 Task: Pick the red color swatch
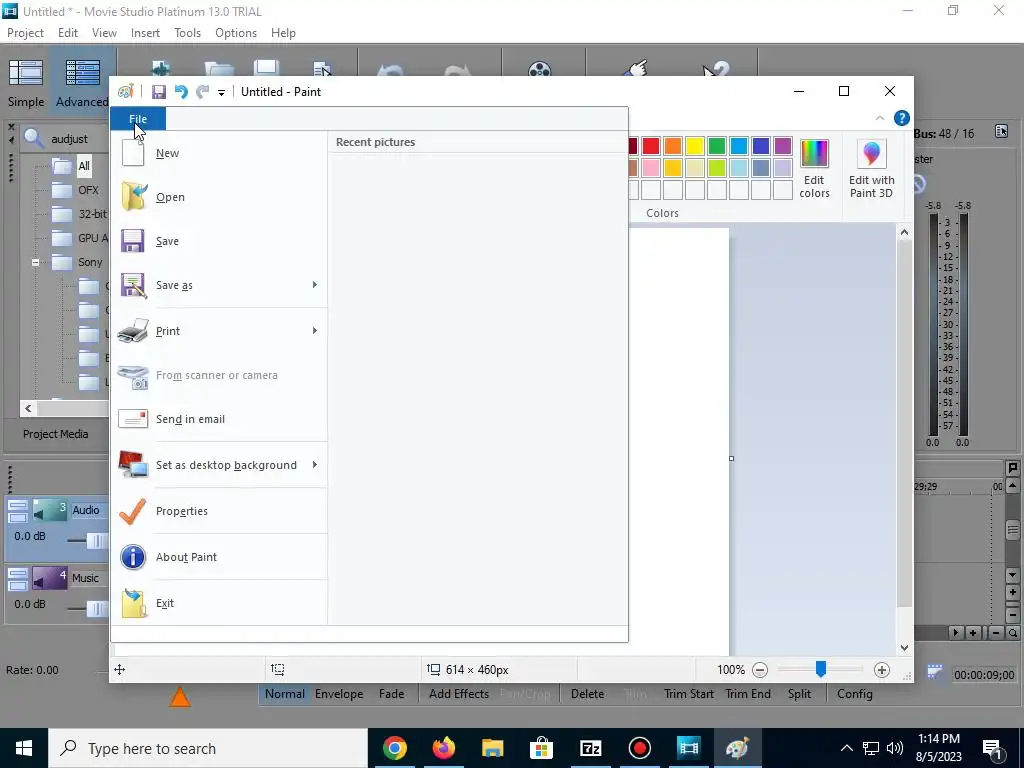pos(650,146)
